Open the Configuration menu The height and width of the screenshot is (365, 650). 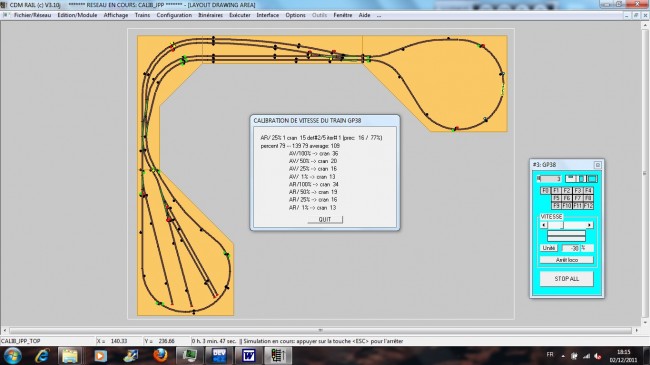click(174, 15)
